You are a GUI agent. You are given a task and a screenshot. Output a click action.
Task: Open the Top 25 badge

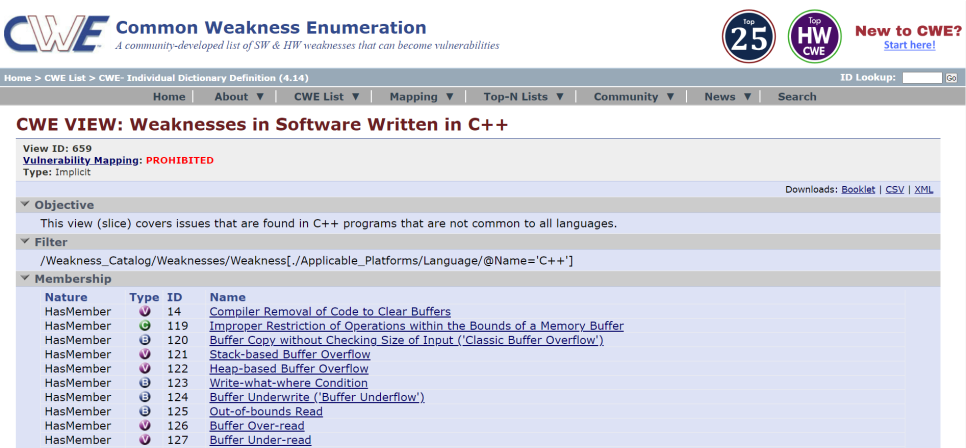tap(749, 36)
